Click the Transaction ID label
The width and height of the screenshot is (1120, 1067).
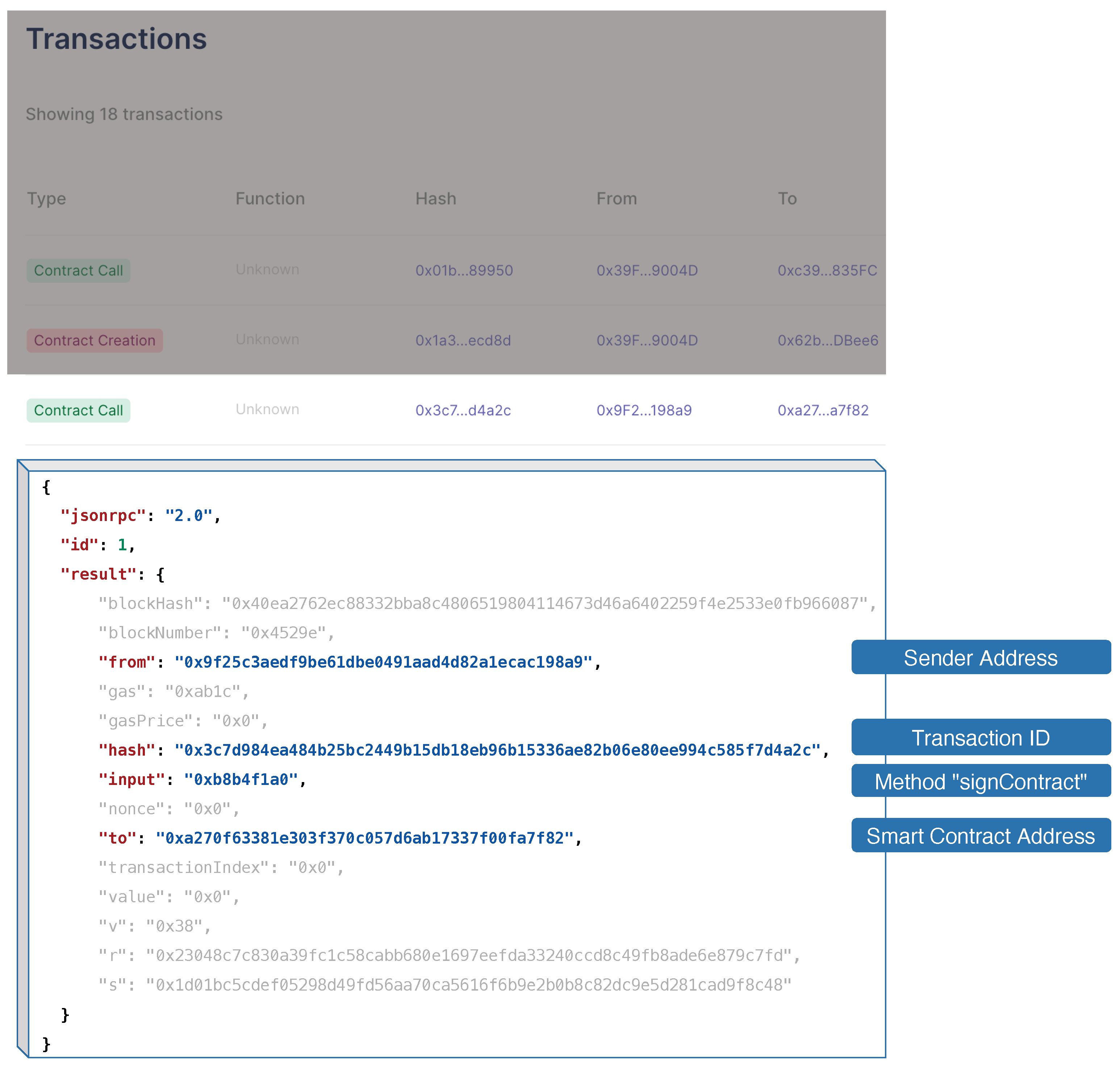click(980, 737)
